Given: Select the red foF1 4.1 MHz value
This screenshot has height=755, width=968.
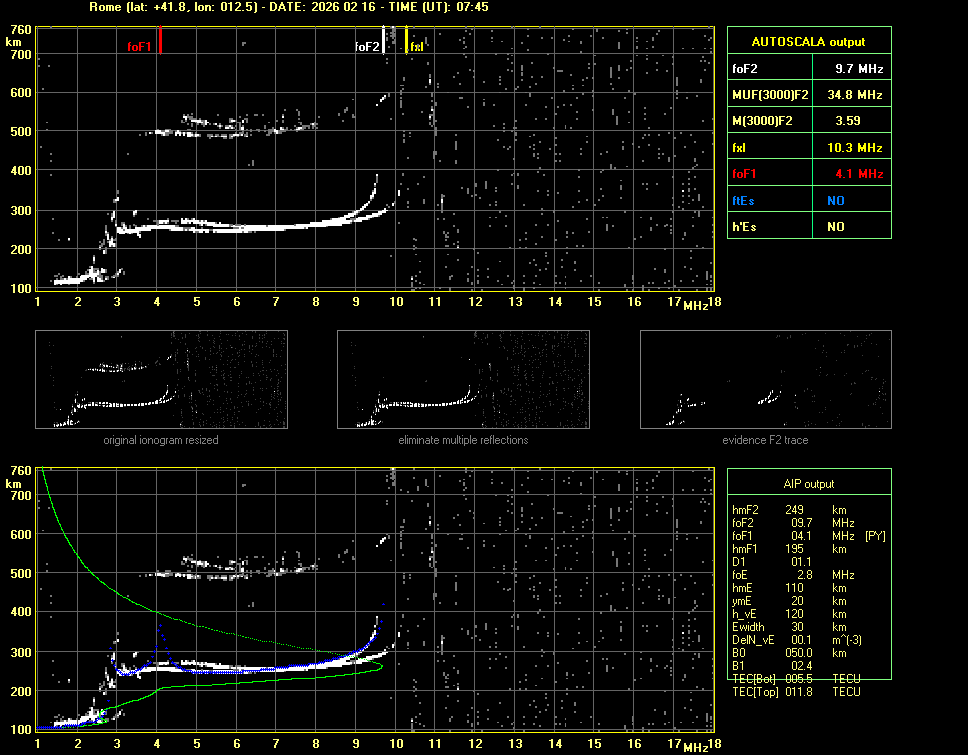Looking at the screenshot, I should click(x=859, y=174).
